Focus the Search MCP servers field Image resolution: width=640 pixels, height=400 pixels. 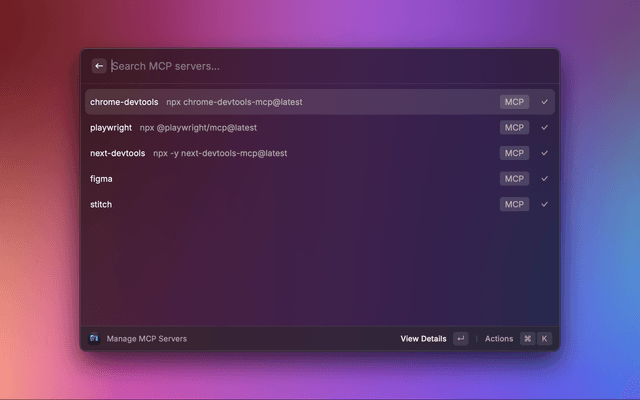point(320,66)
